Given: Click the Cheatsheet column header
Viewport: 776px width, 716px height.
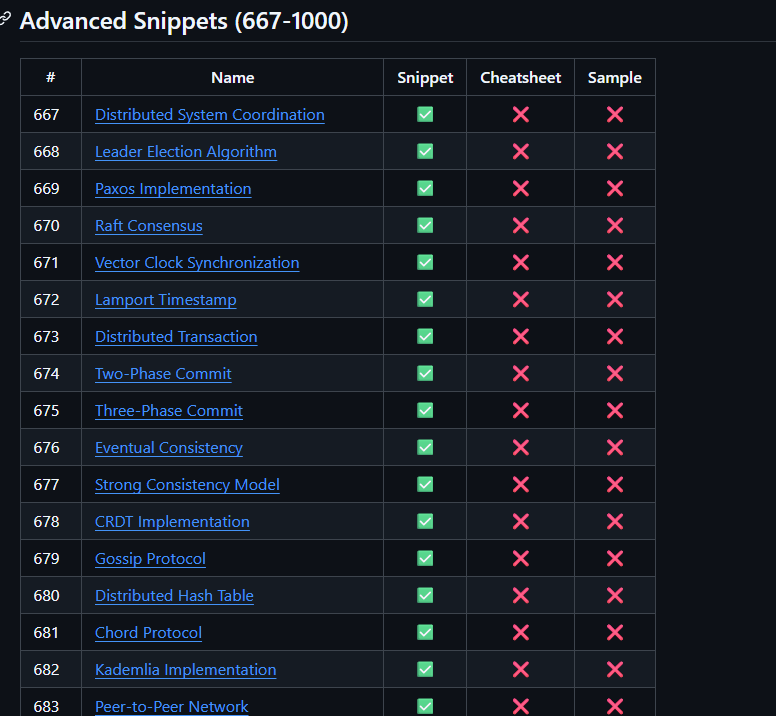Looking at the screenshot, I should (x=520, y=77).
